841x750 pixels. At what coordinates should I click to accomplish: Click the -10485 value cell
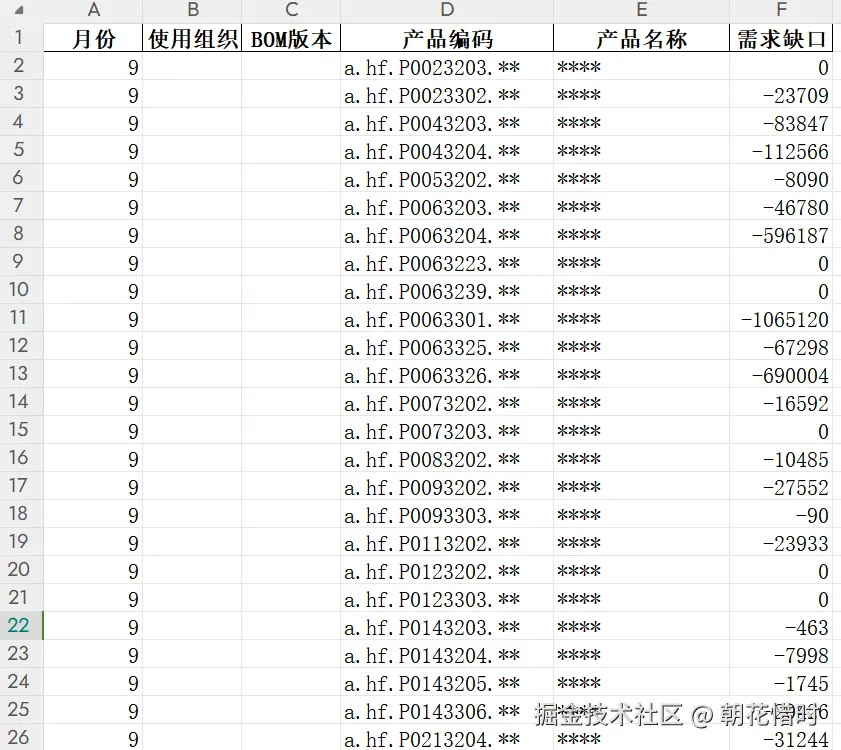coord(781,458)
